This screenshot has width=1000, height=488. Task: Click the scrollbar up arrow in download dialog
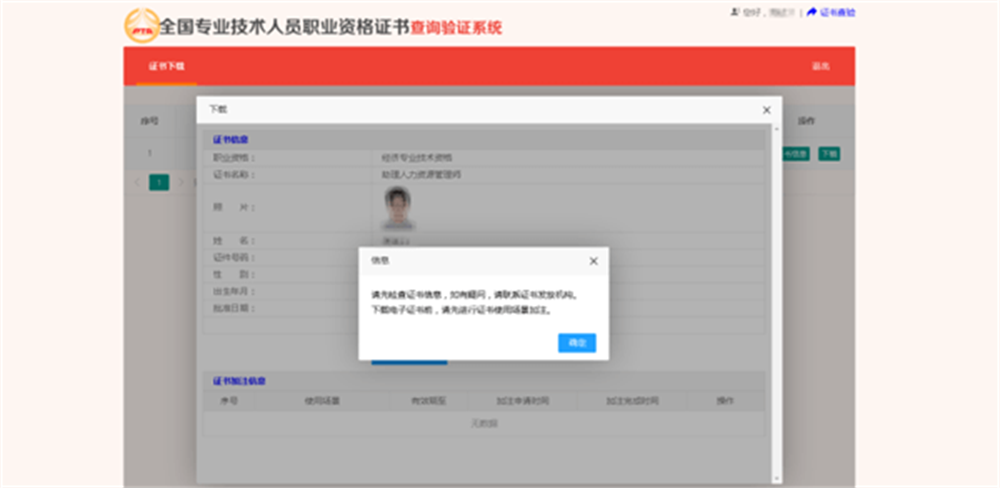pos(777,129)
